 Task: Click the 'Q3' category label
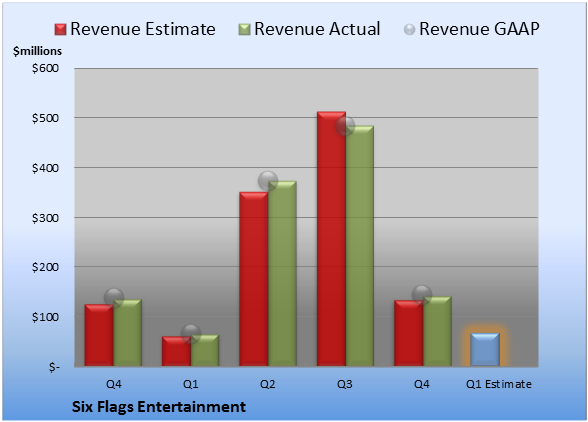pyautogui.click(x=345, y=384)
